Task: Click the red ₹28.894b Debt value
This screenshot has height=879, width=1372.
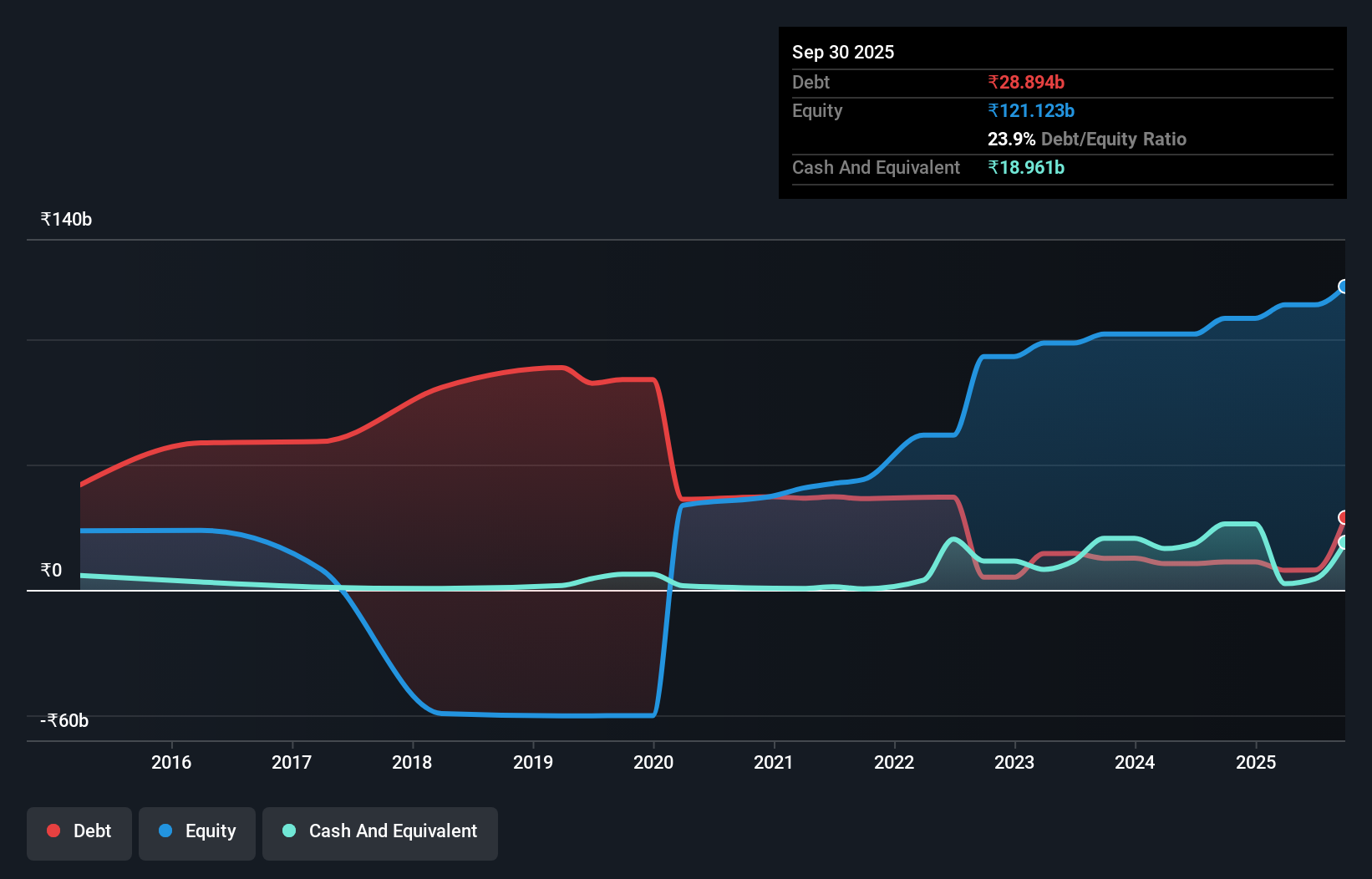Action: point(1026,82)
